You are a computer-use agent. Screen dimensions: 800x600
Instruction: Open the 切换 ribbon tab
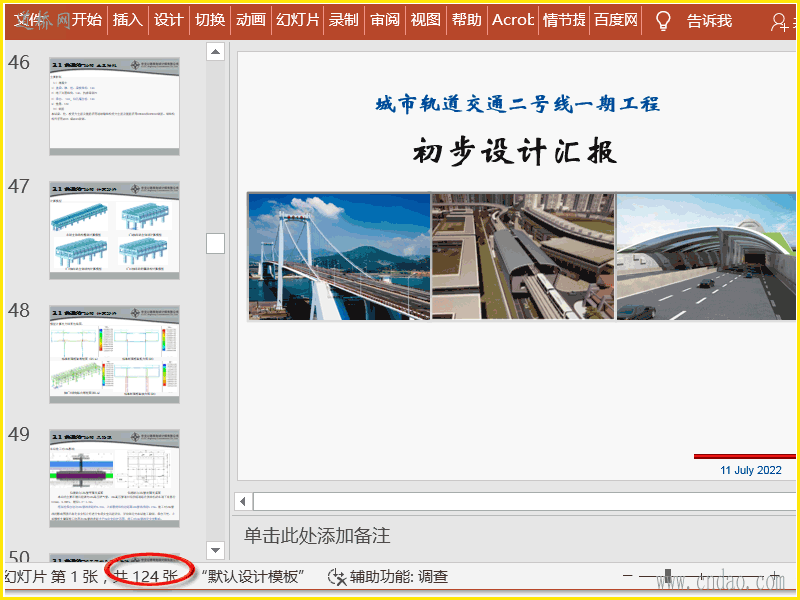210,20
